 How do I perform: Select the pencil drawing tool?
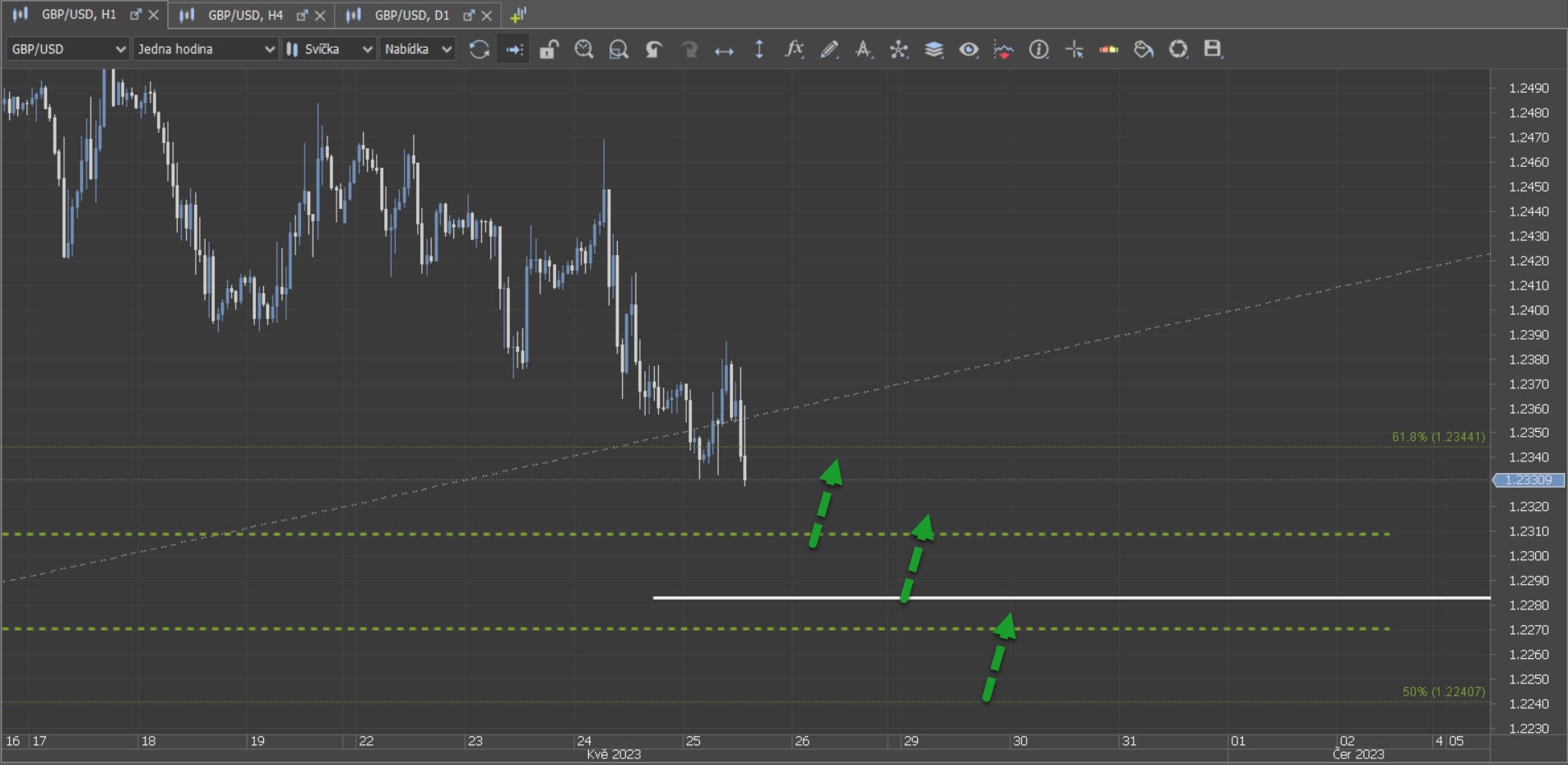[x=829, y=49]
